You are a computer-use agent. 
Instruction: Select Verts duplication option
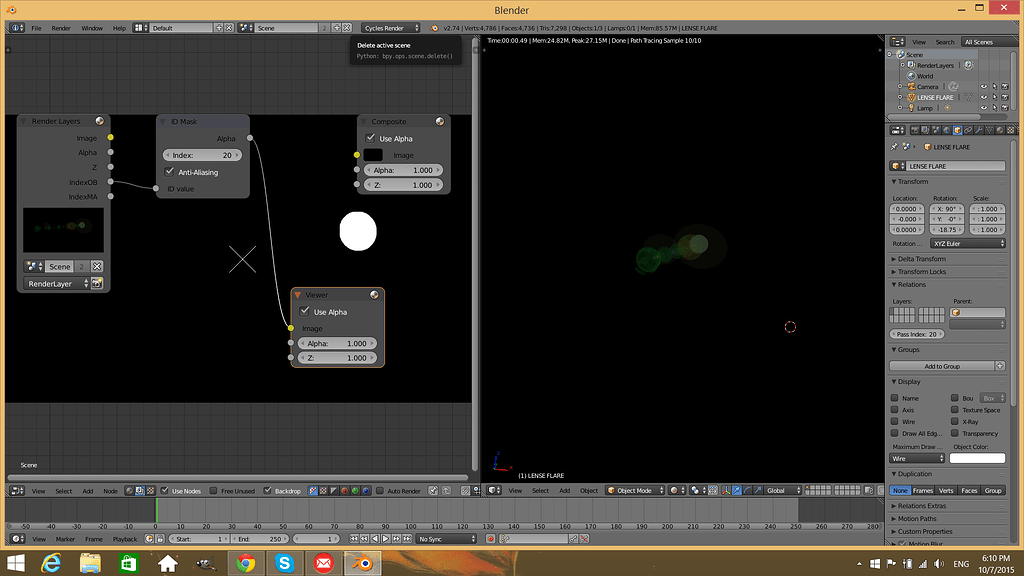click(946, 490)
